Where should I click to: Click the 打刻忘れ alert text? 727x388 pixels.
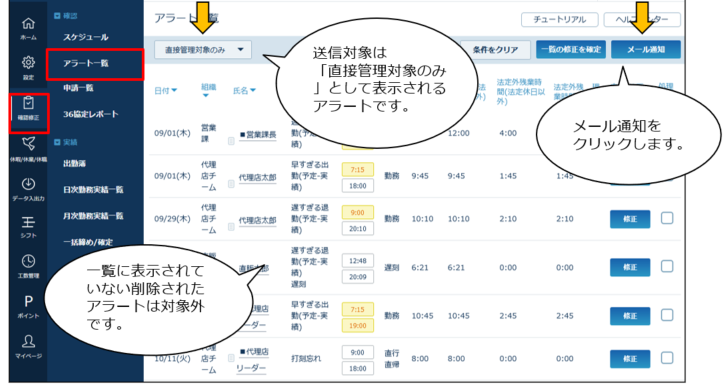click(x=306, y=358)
